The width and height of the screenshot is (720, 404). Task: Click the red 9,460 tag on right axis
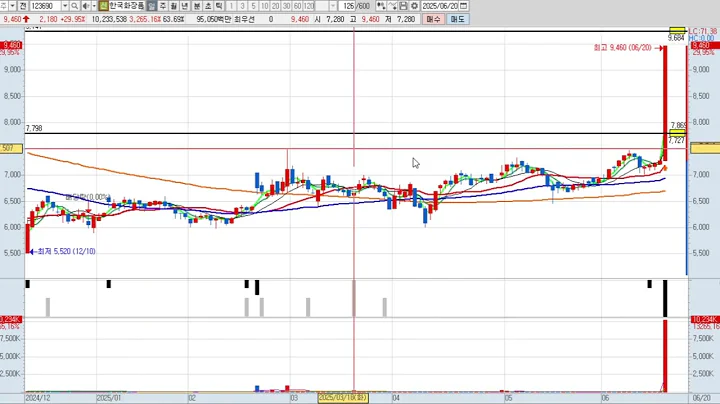703,45
